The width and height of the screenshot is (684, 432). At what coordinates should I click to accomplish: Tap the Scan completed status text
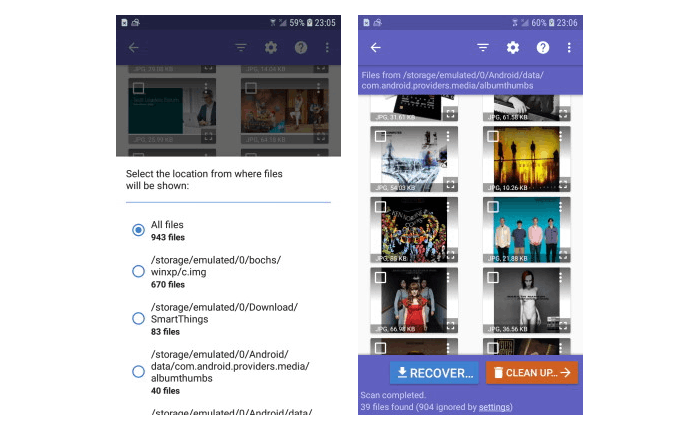[x=393, y=395]
